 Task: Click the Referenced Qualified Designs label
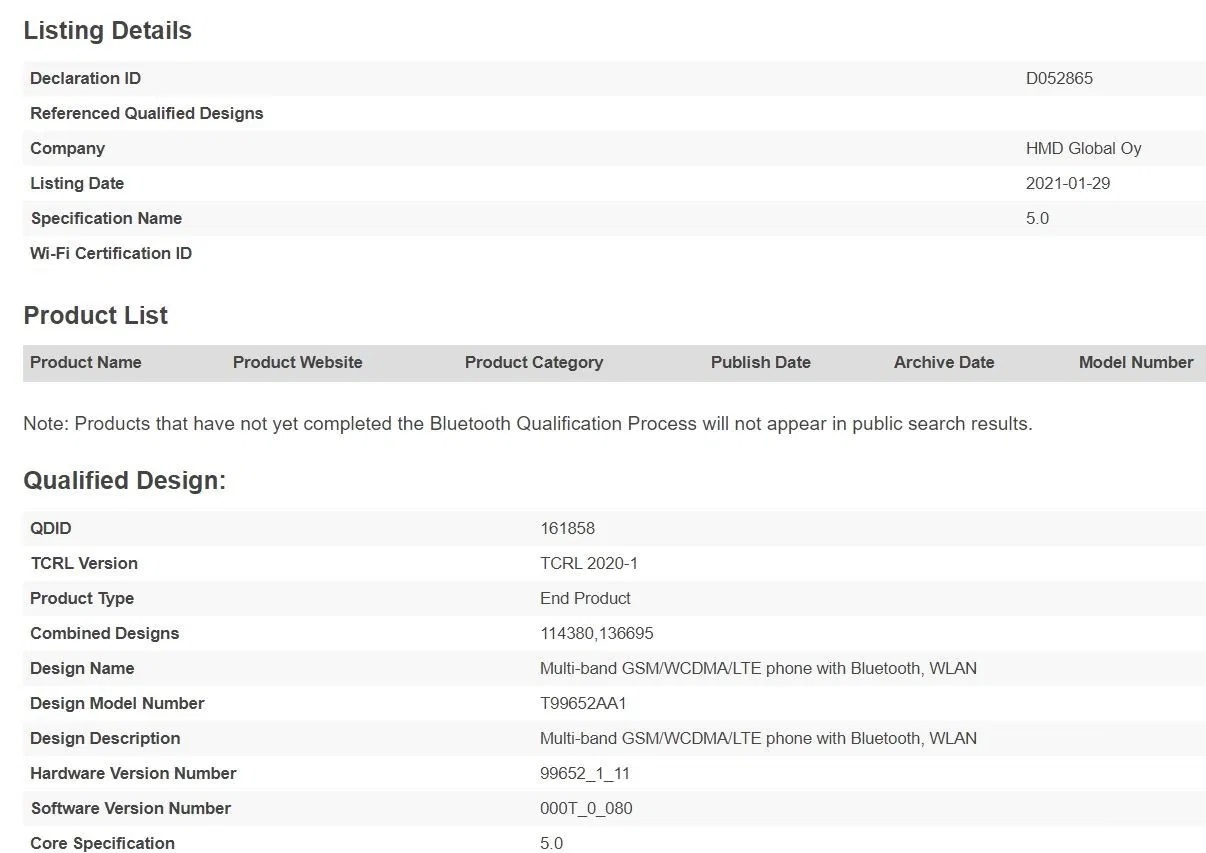coord(146,114)
